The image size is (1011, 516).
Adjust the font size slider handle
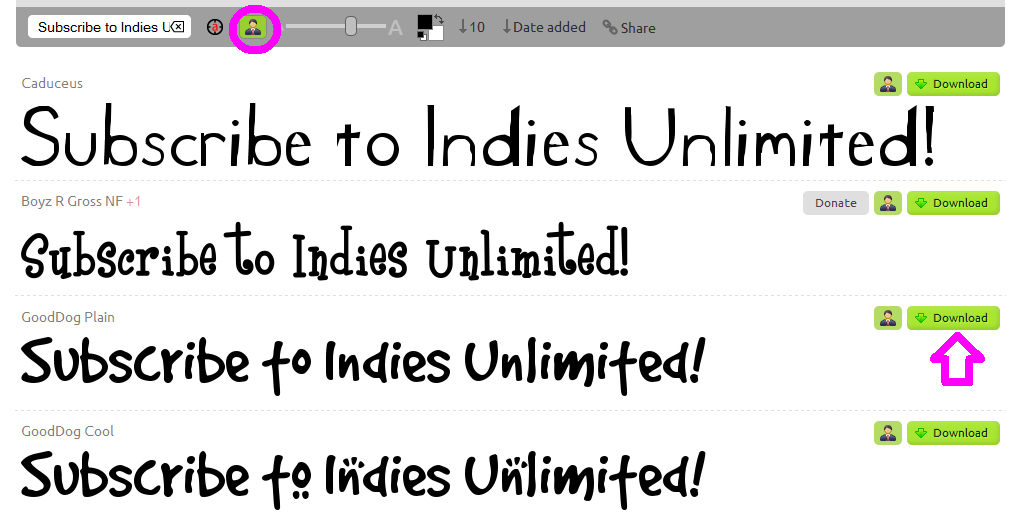click(x=350, y=26)
